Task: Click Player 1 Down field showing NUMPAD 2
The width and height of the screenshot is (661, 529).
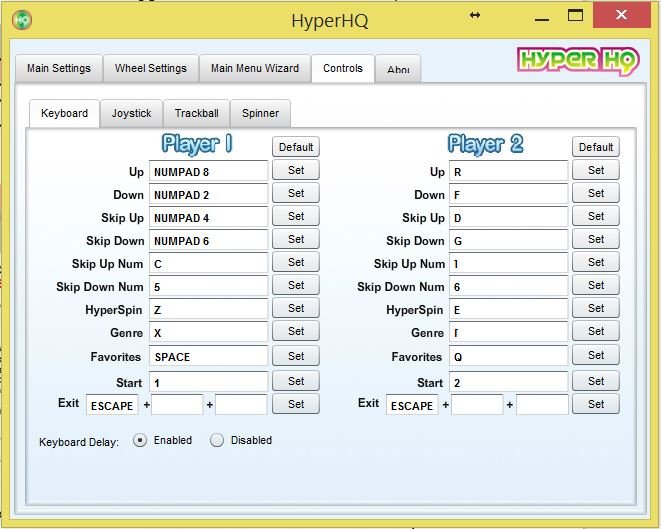Action: [208, 194]
